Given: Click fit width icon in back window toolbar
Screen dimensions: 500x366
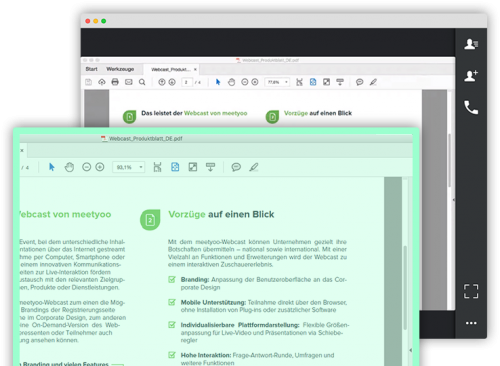Looking at the screenshot, I should (299, 82).
